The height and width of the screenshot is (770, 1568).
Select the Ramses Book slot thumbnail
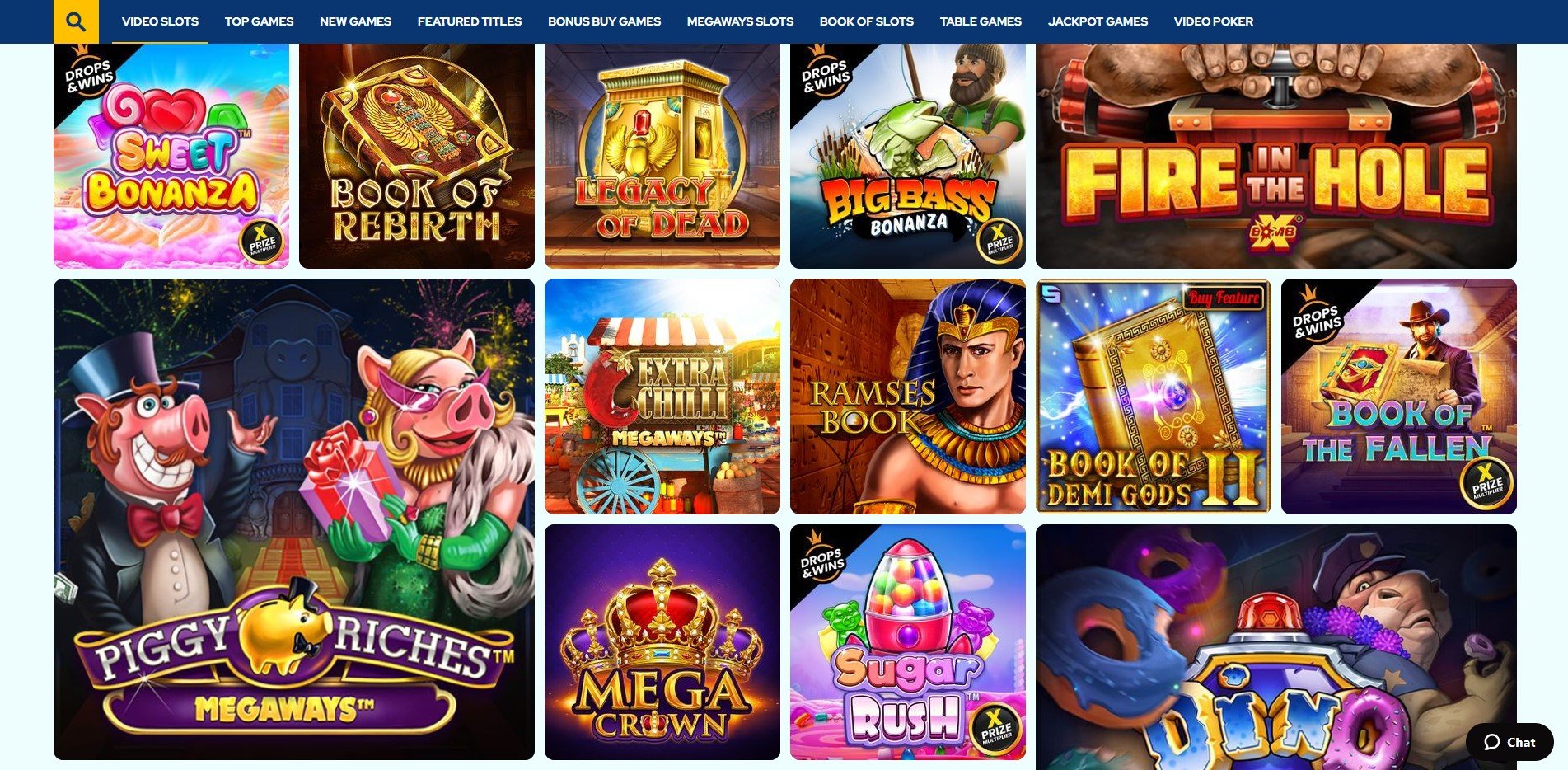coord(908,397)
